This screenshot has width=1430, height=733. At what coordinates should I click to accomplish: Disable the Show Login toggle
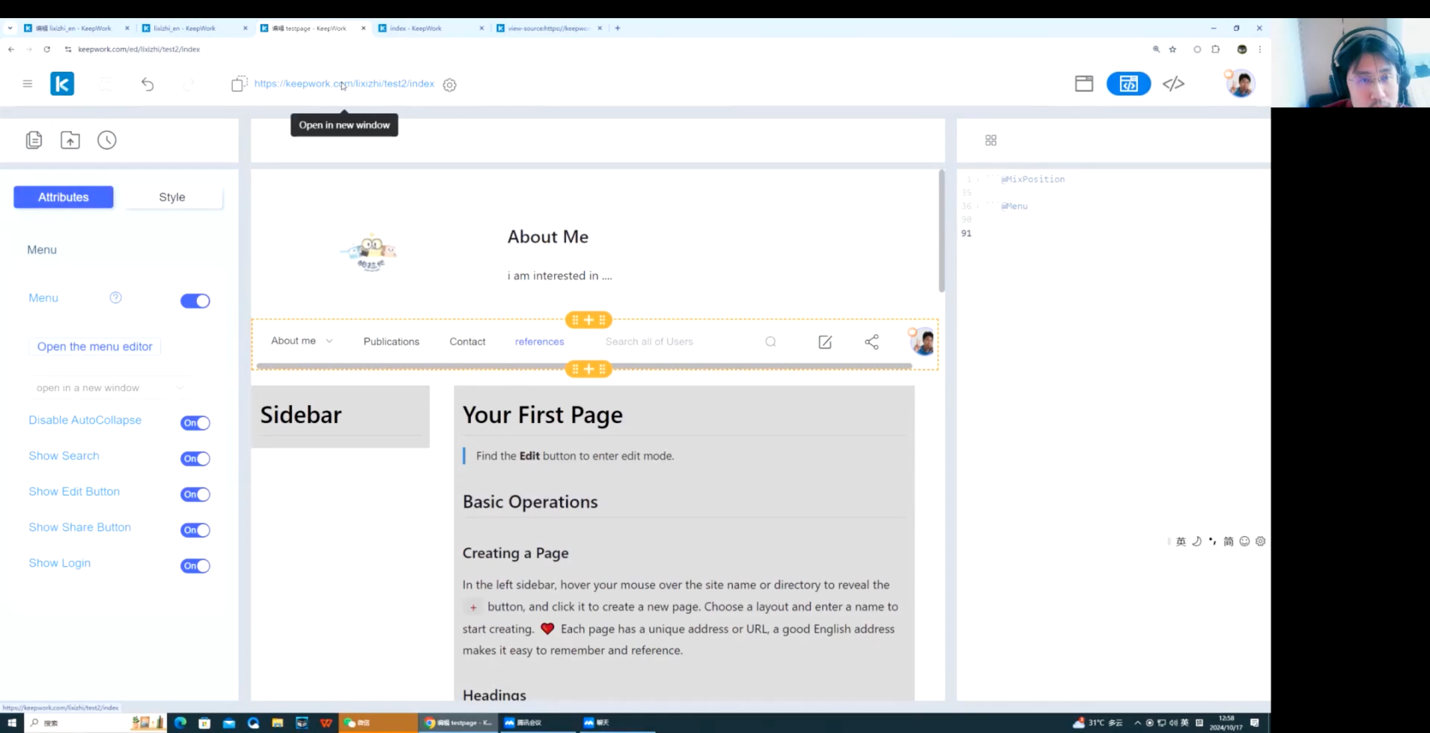coord(195,566)
